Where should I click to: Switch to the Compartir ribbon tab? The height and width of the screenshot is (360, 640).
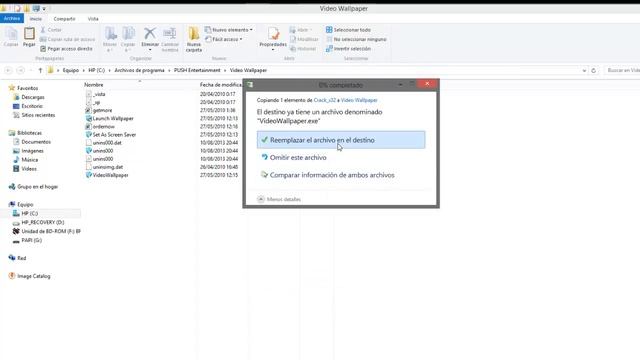tap(64, 19)
